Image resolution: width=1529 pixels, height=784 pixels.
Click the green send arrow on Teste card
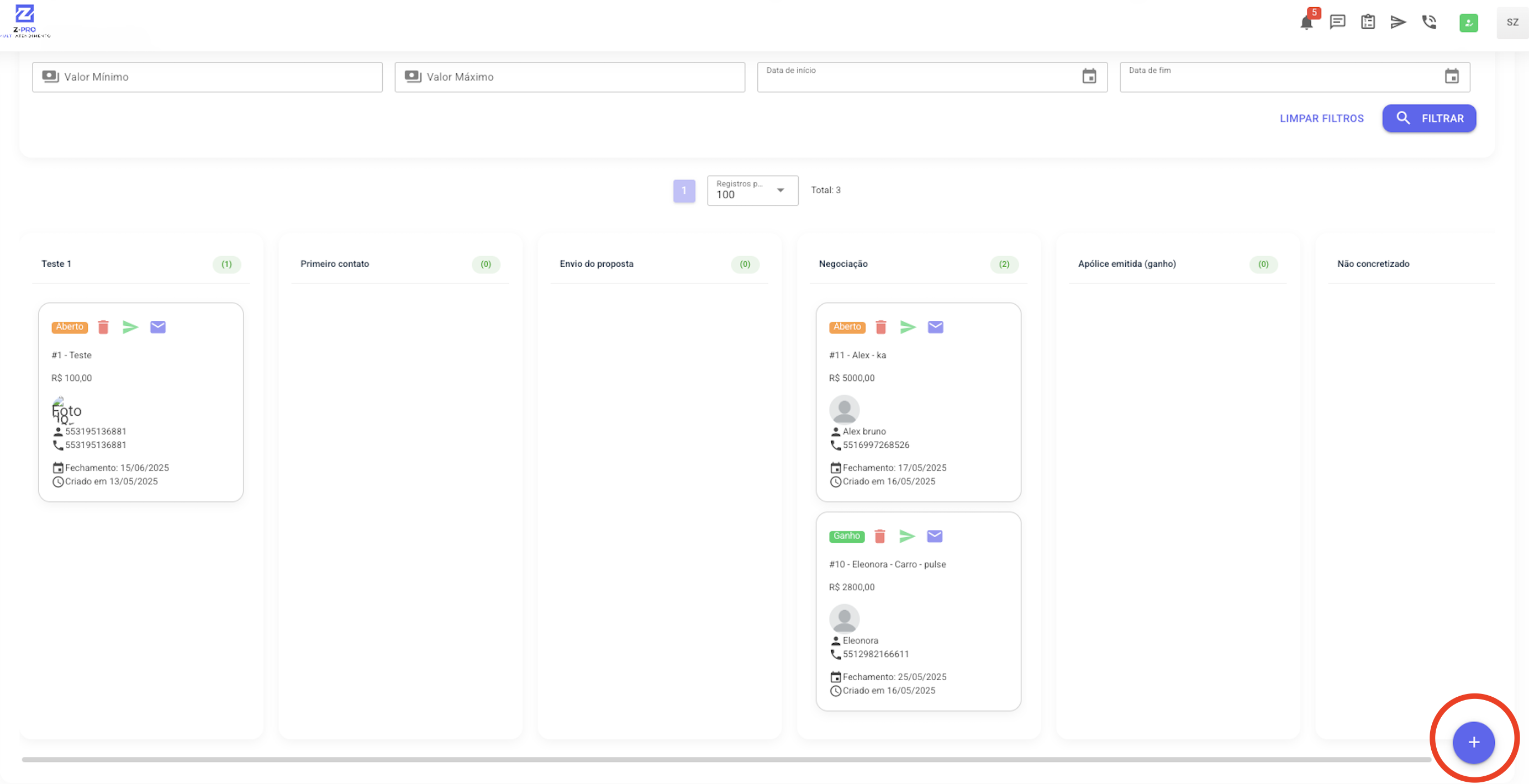(130, 327)
